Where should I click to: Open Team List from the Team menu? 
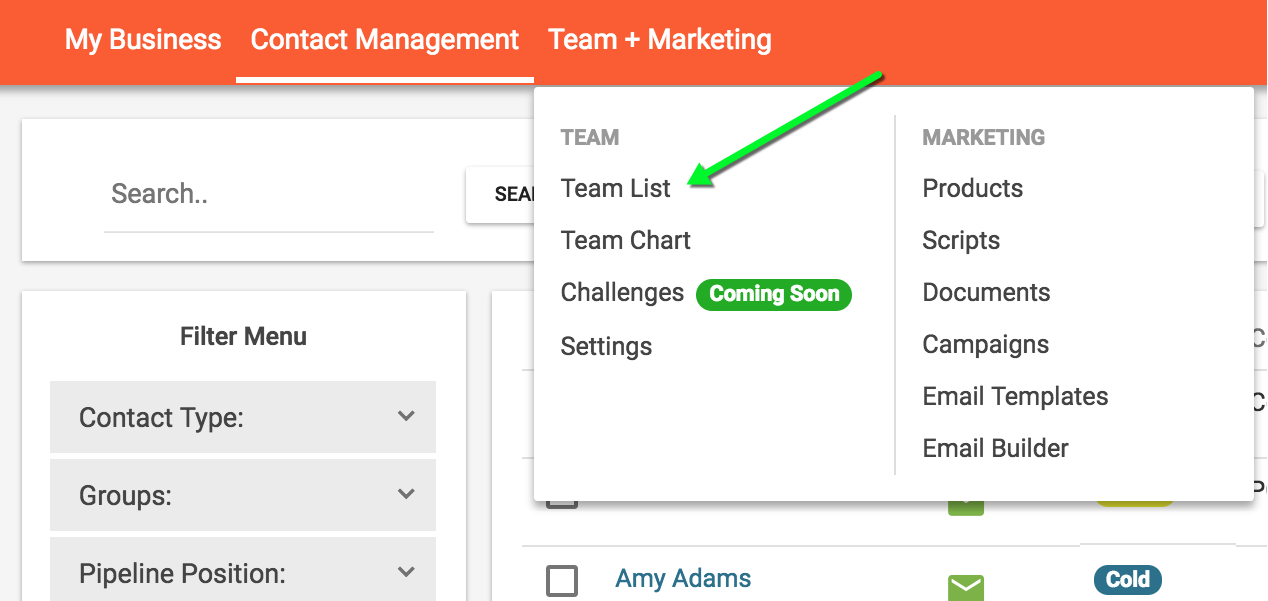615,188
